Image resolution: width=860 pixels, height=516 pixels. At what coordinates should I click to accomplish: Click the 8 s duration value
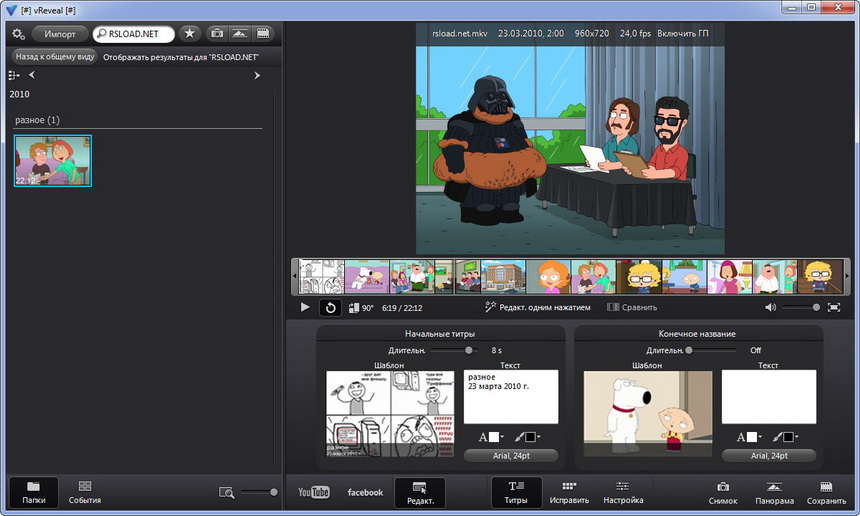pyautogui.click(x=496, y=350)
